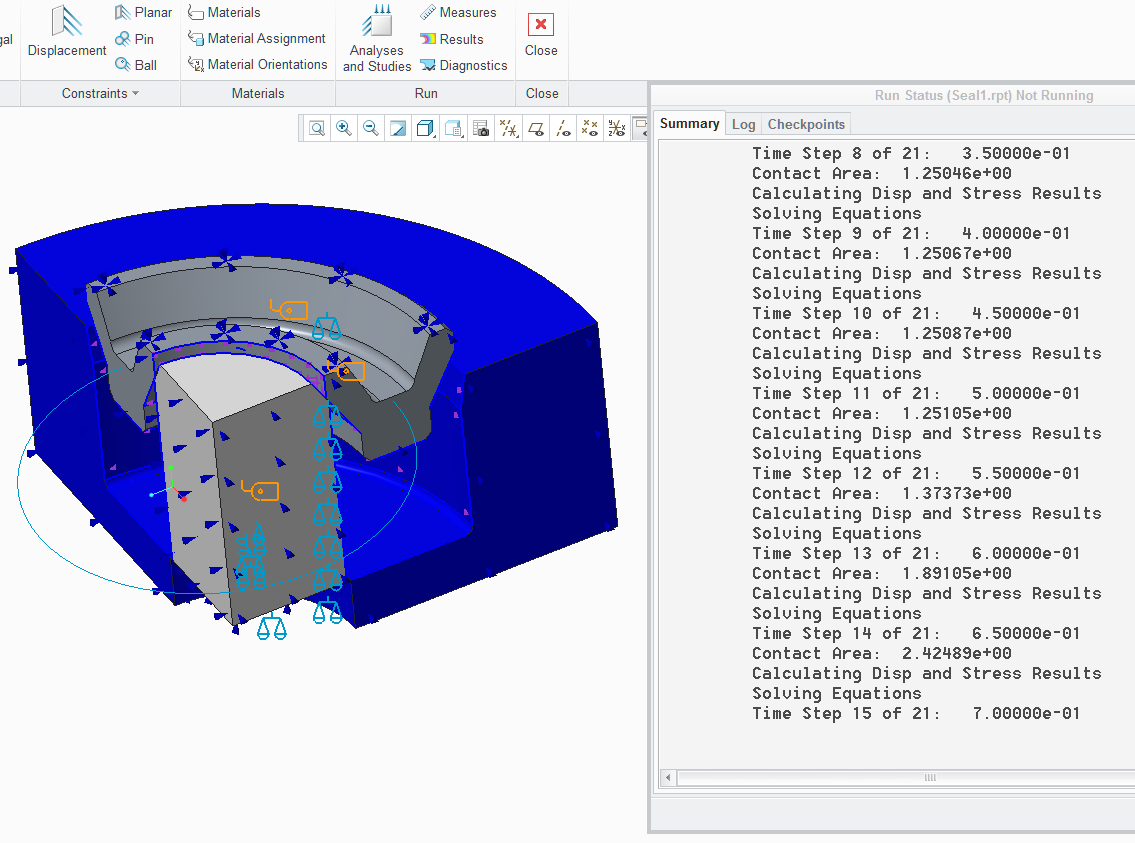Open Material Orientations
Viewport: 1135px width, 843px height.
coord(258,64)
